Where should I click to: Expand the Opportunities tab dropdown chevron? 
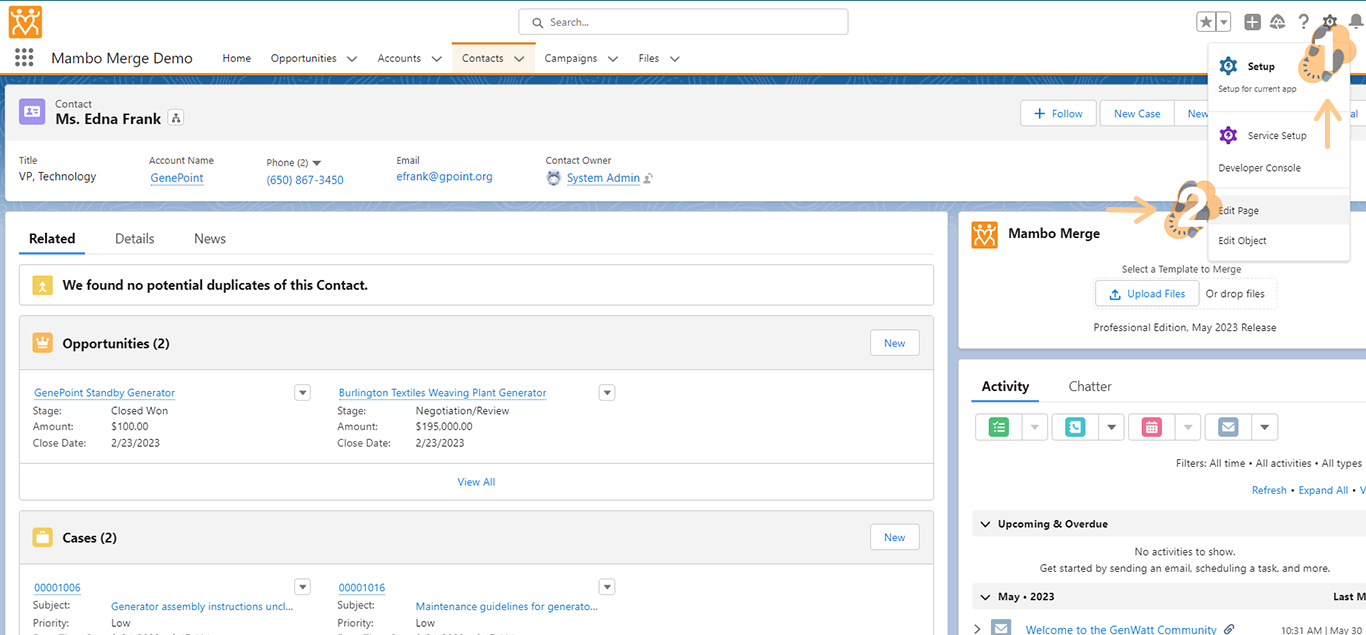tap(352, 59)
